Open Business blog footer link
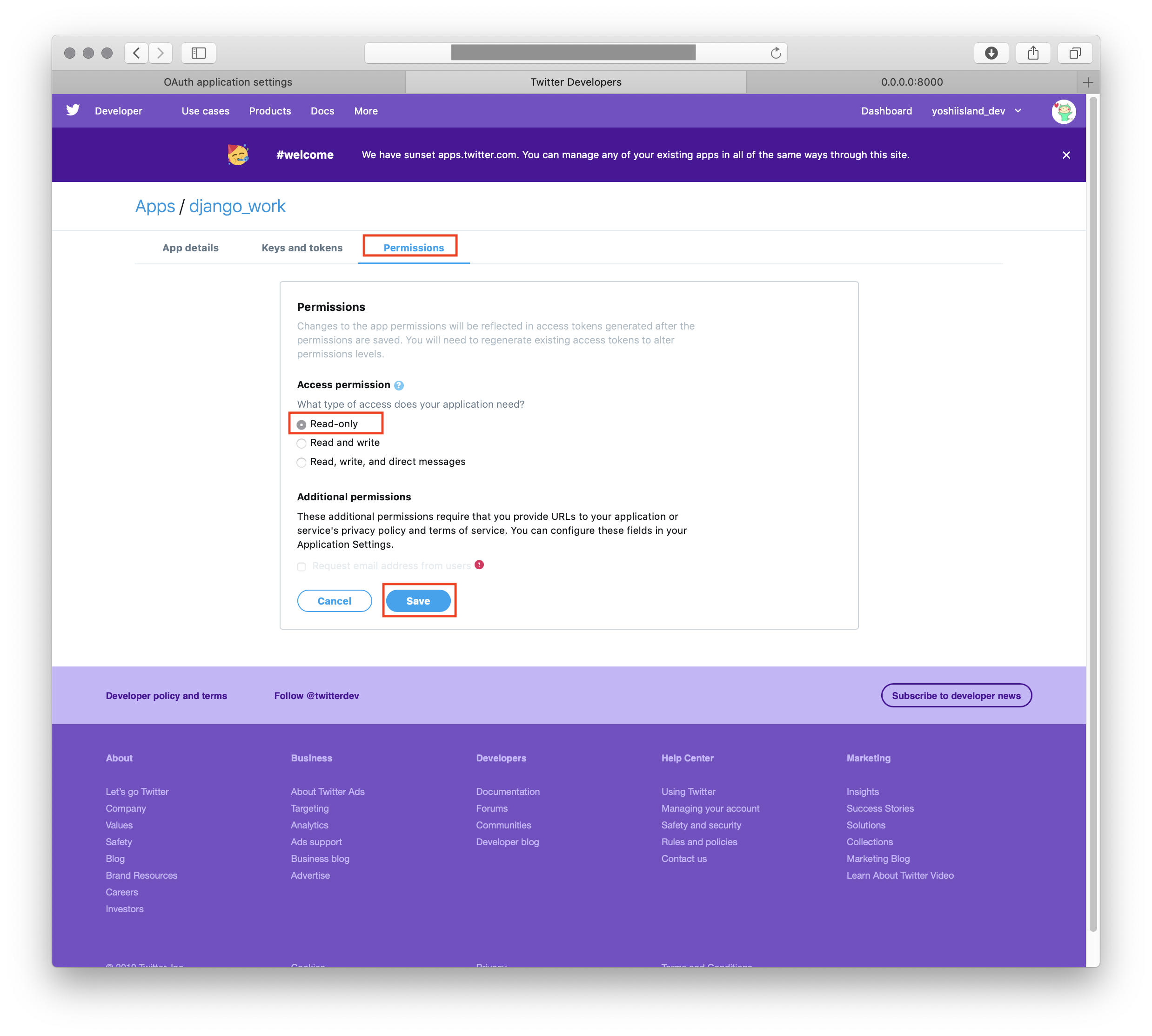This screenshot has height=1036, width=1152. coord(320,858)
